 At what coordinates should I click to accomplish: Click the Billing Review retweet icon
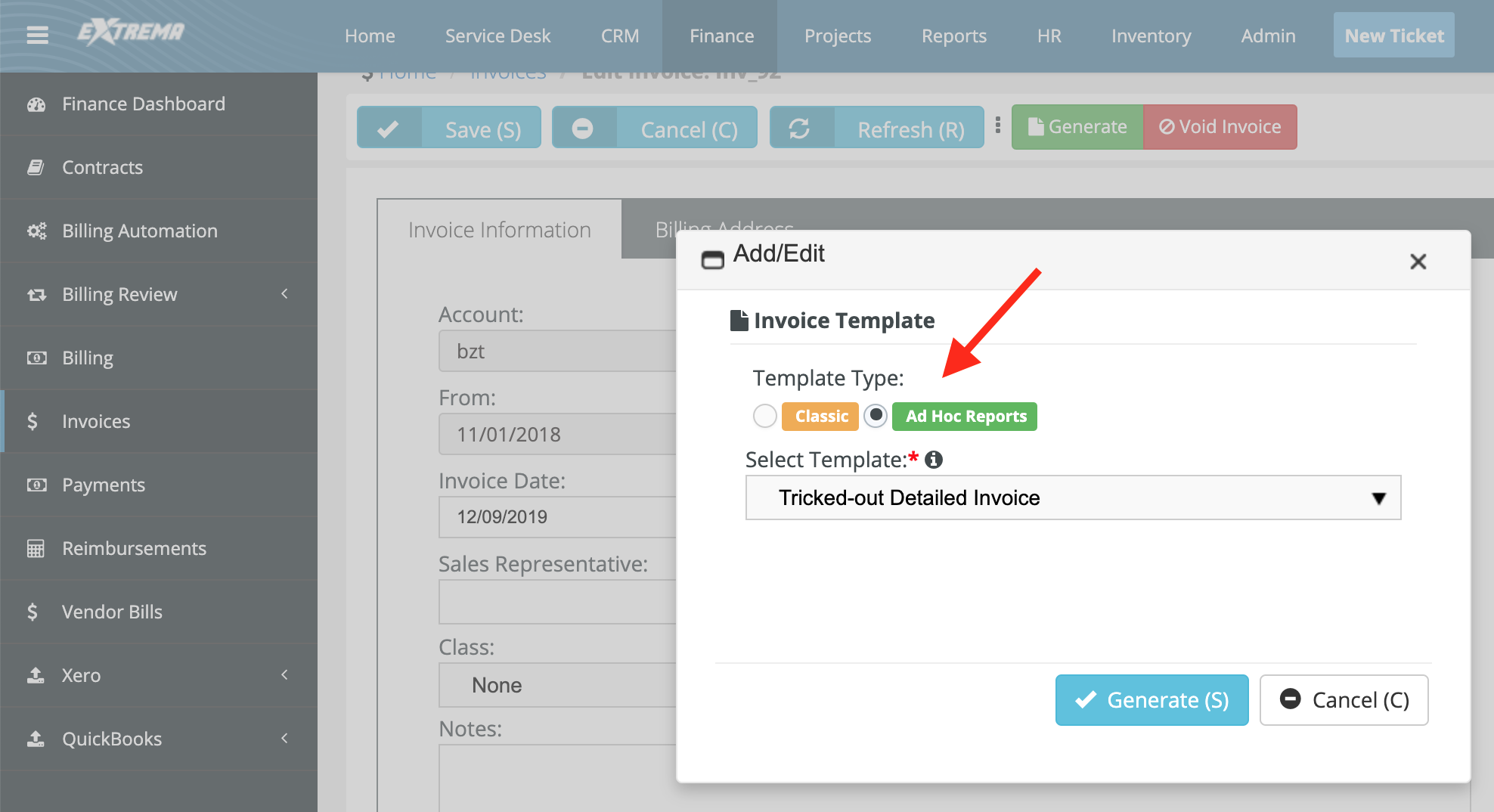coord(36,295)
